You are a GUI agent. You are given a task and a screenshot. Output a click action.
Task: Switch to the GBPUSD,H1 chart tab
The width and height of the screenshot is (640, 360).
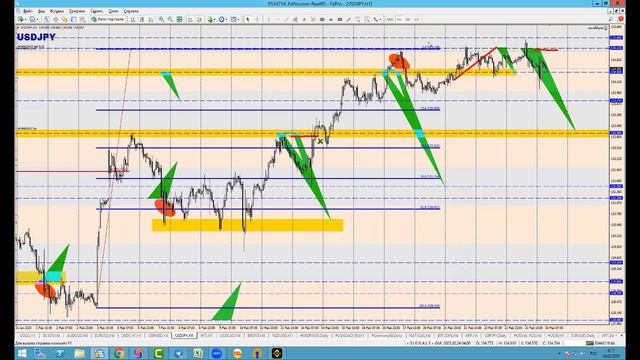point(157,336)
